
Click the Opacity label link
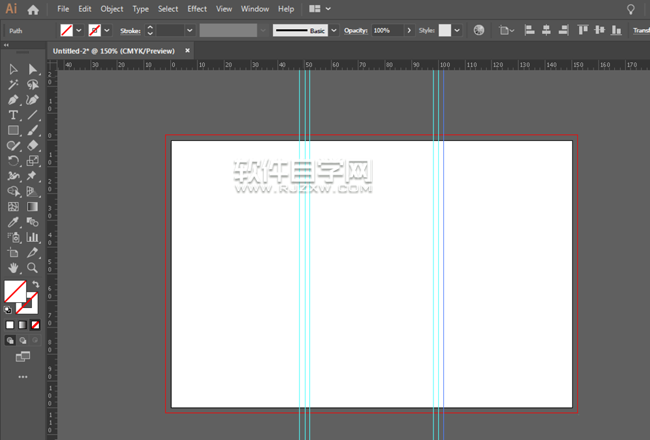tap(356, 31)
